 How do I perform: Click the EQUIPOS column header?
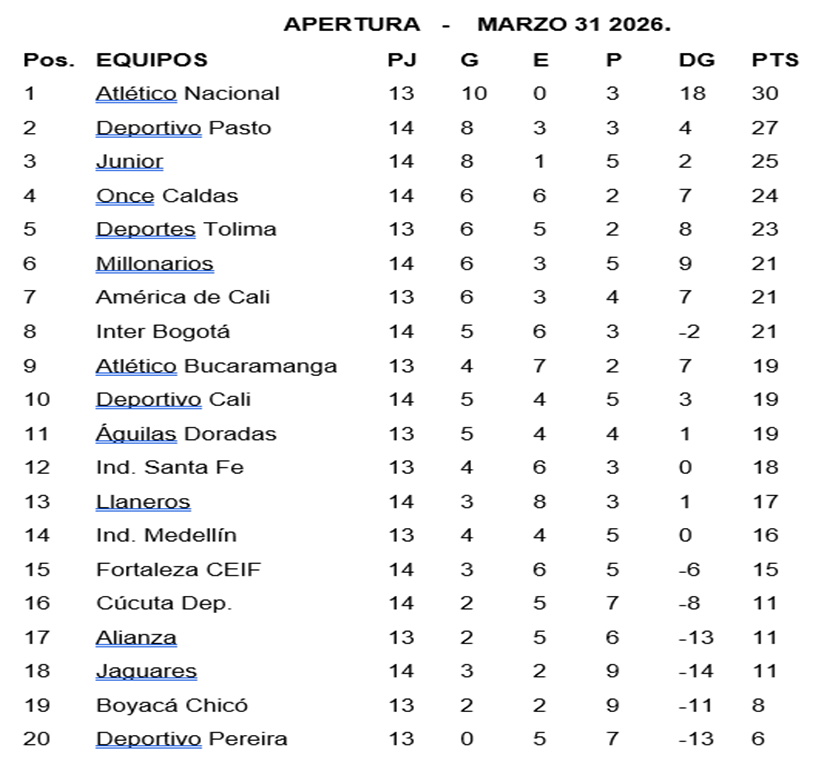pos(151,60)
